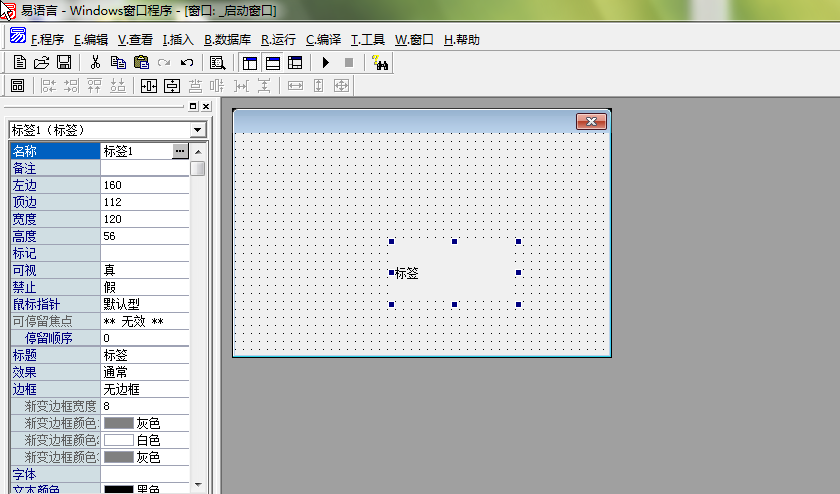This screenshot has width=840, height=494.
Task: Click the ellipsis button beside 标签1 name
Action: pyautogui.click(x=180, y=151)
